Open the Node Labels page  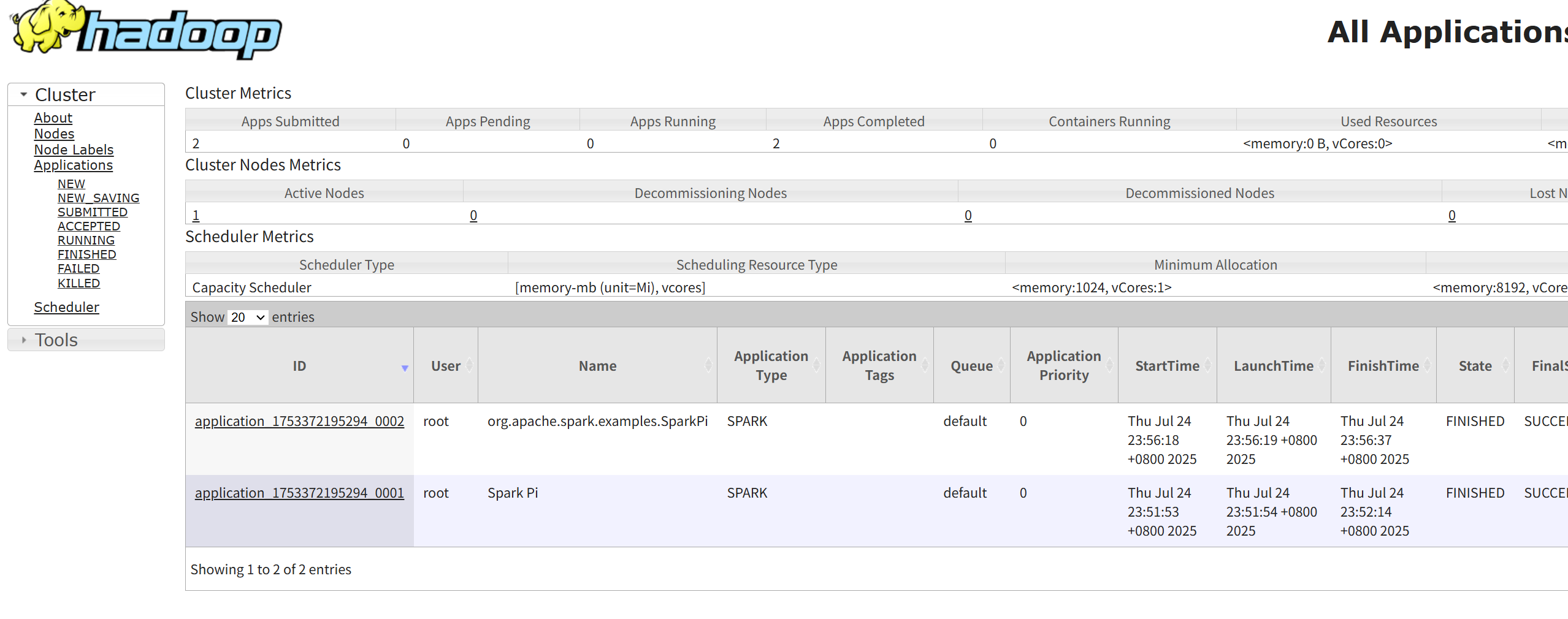74,150
